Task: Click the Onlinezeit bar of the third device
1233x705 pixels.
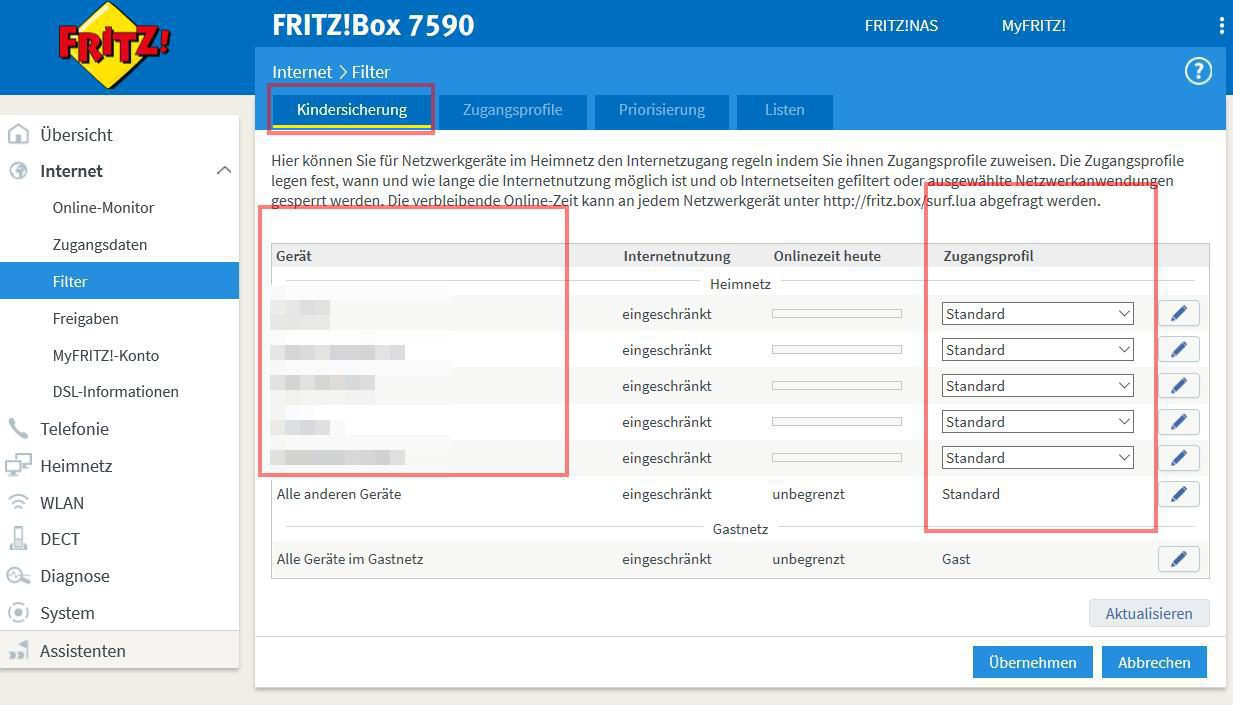Action: tap(836, 386)
